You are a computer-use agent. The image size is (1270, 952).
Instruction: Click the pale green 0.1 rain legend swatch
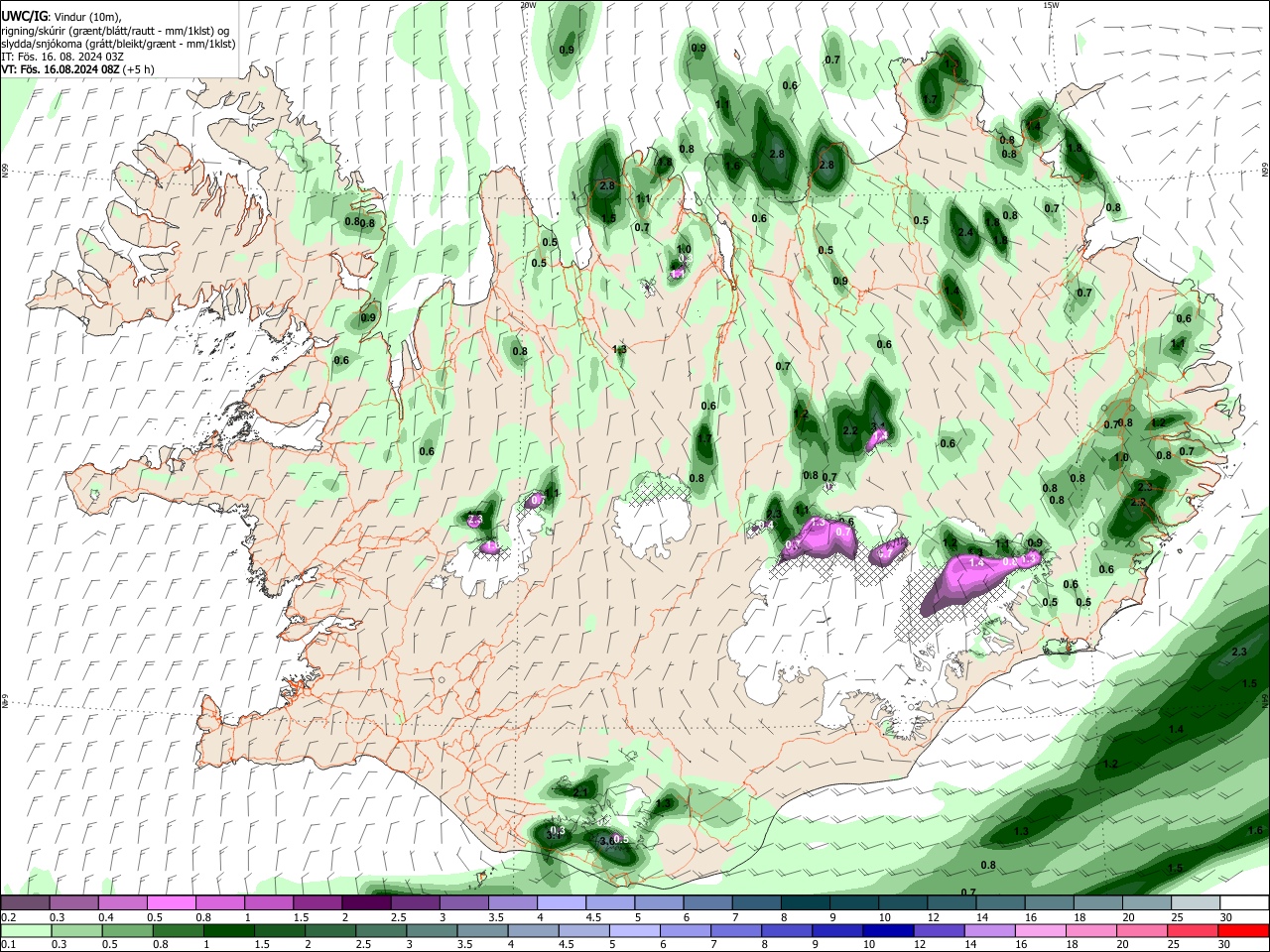(25, 930)
